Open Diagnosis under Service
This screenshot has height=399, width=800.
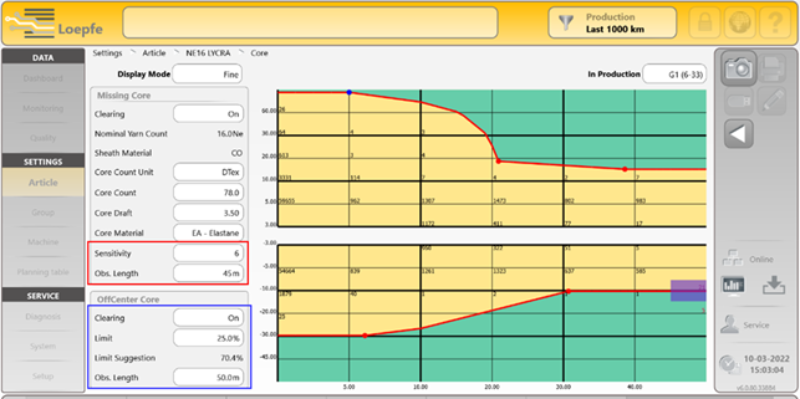[x=43, y=316]
